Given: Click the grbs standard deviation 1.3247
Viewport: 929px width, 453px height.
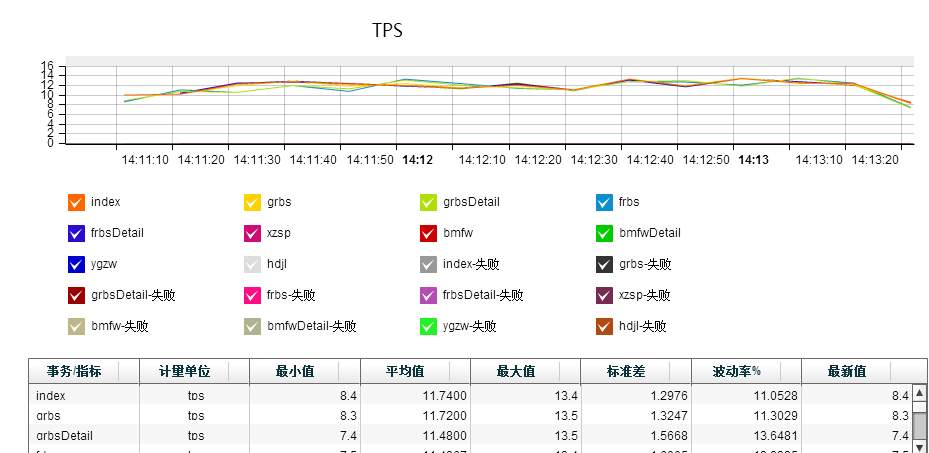Looking at the screenshot, I should pos(671,416).
